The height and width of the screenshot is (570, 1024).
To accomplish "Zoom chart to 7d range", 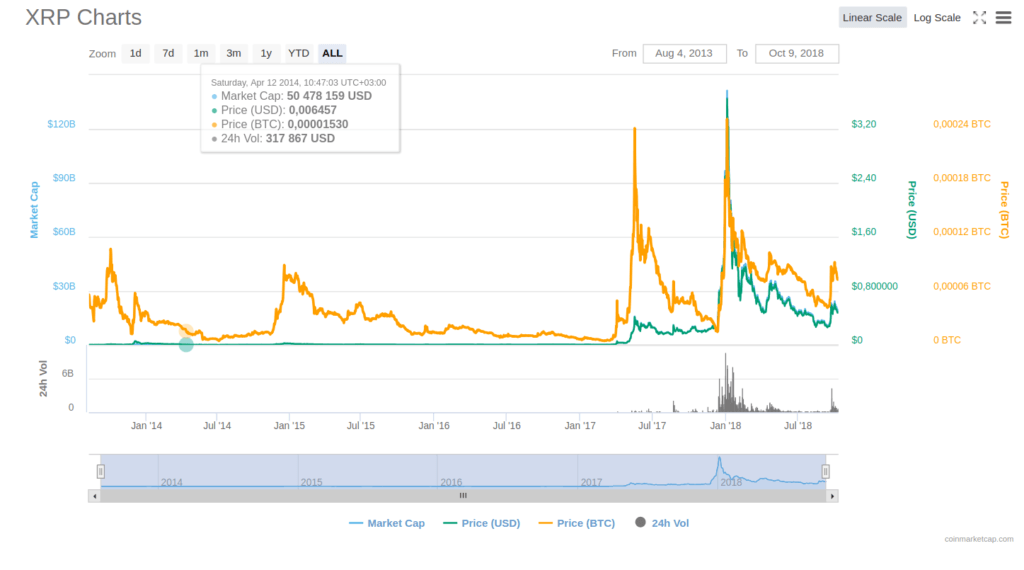I will (168, 53).
